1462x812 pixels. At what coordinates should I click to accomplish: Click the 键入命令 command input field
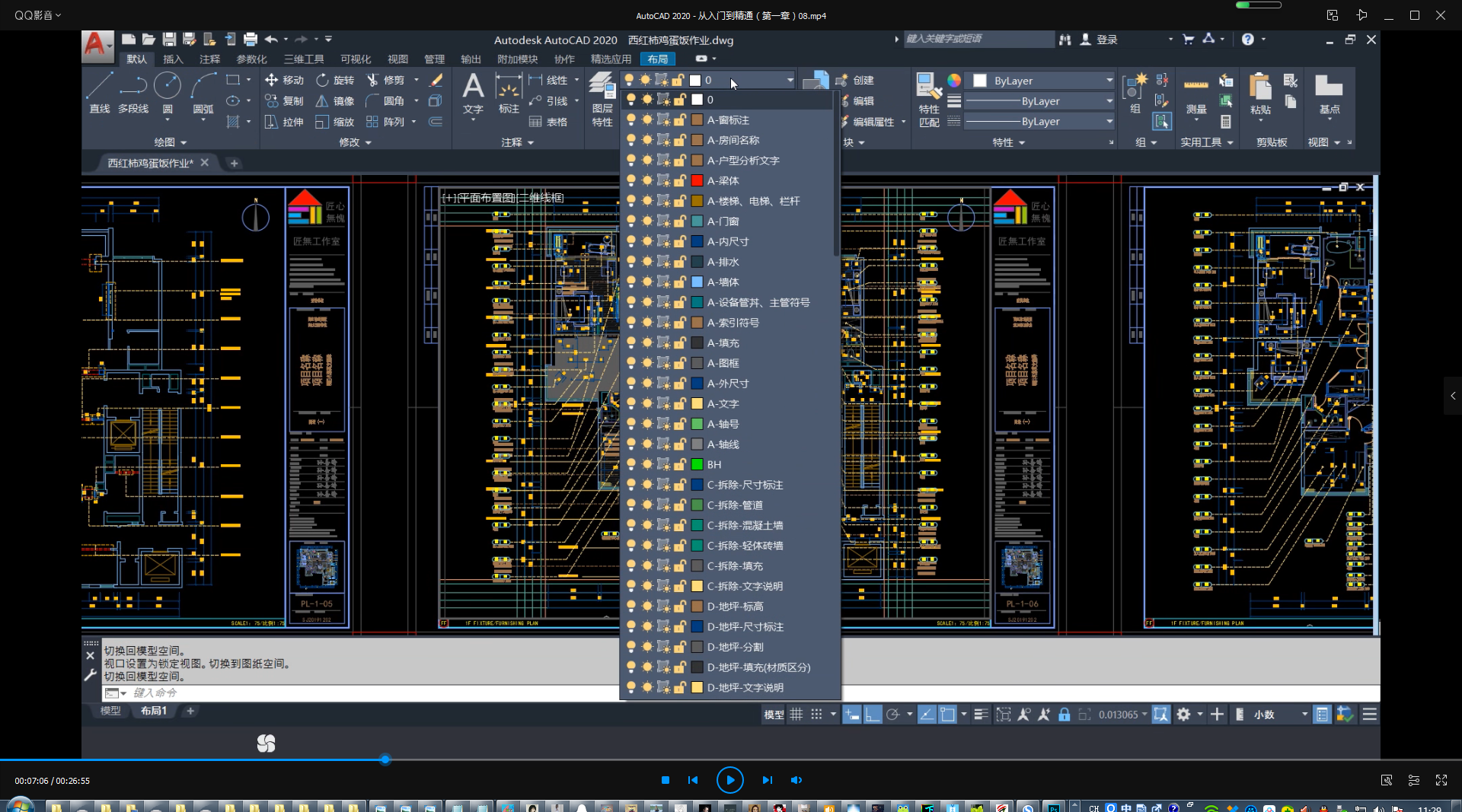pyautogui.click(x=365, y=693)
